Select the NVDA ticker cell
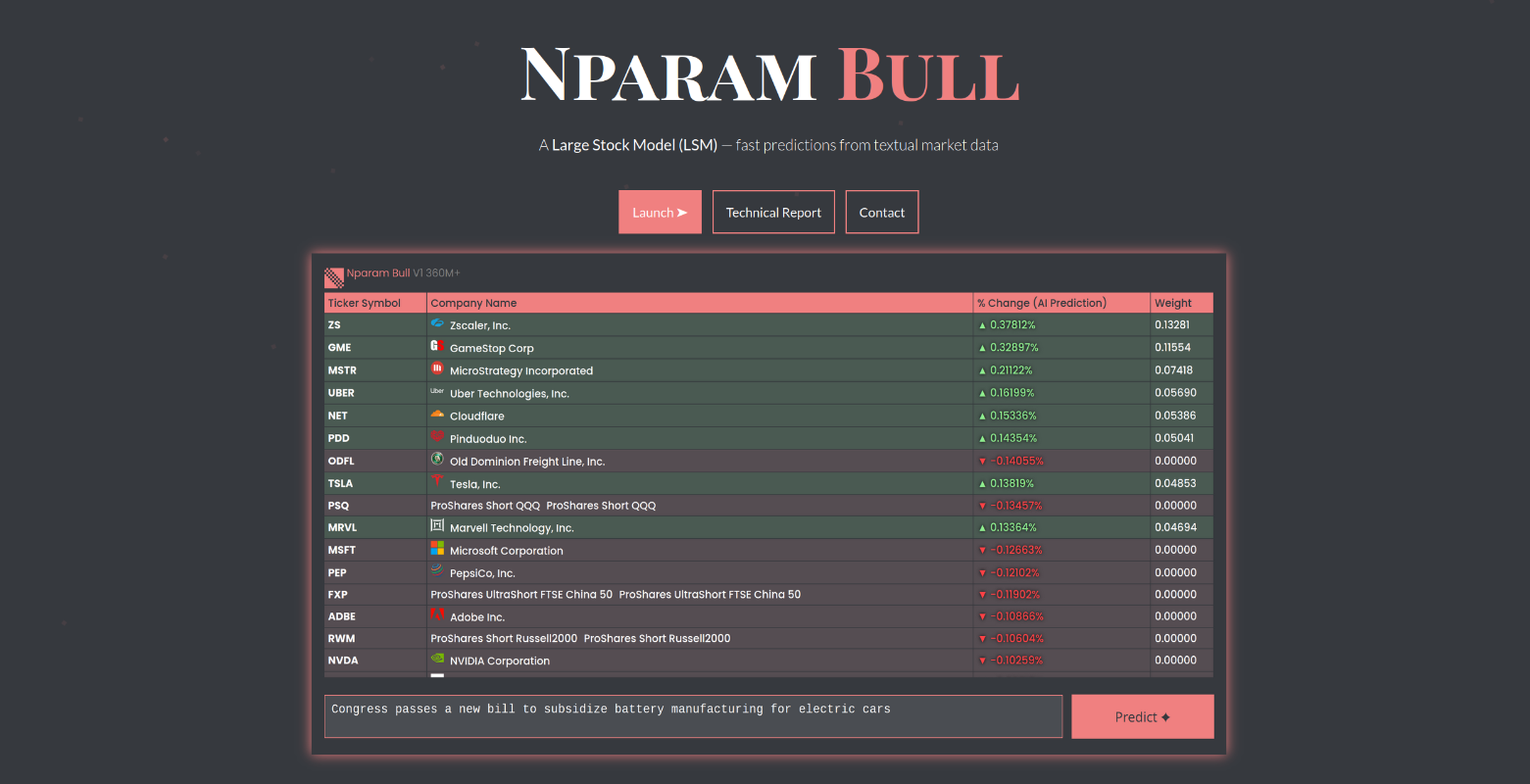 375,661
